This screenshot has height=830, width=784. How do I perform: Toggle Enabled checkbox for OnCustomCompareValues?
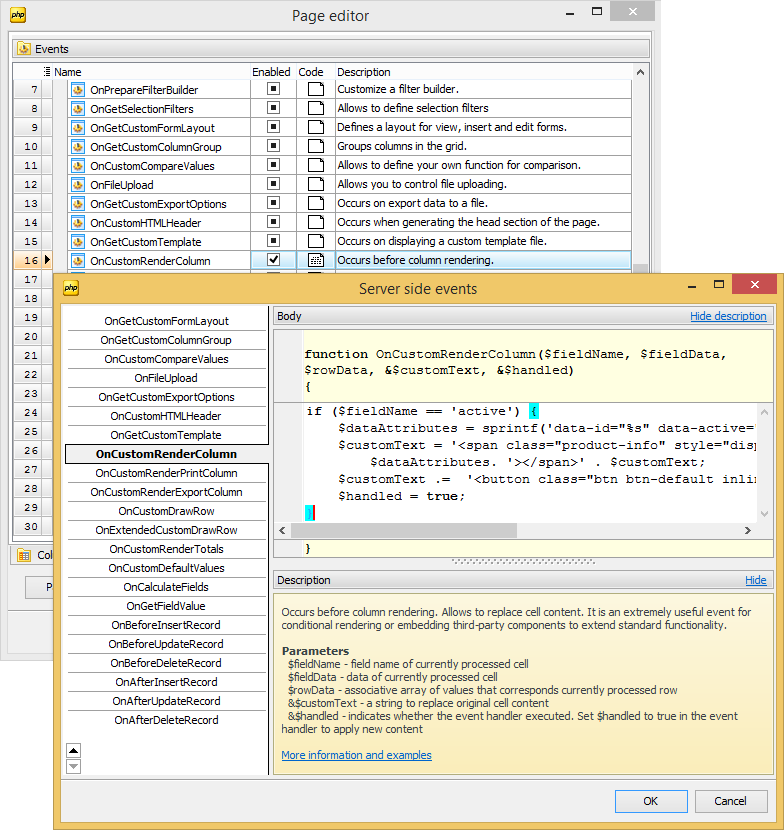(273, 165)
